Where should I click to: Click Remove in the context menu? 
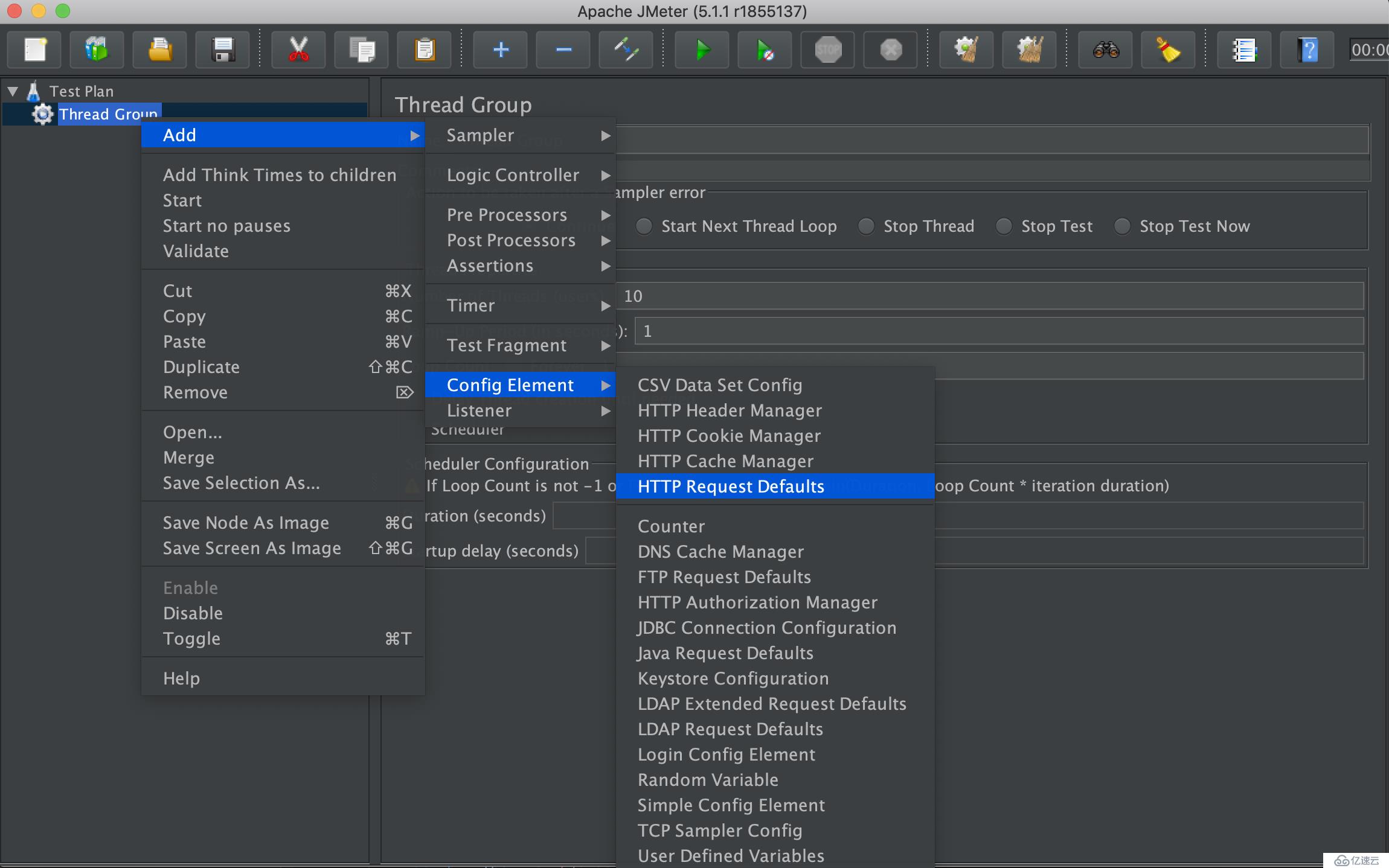point(283,392)
